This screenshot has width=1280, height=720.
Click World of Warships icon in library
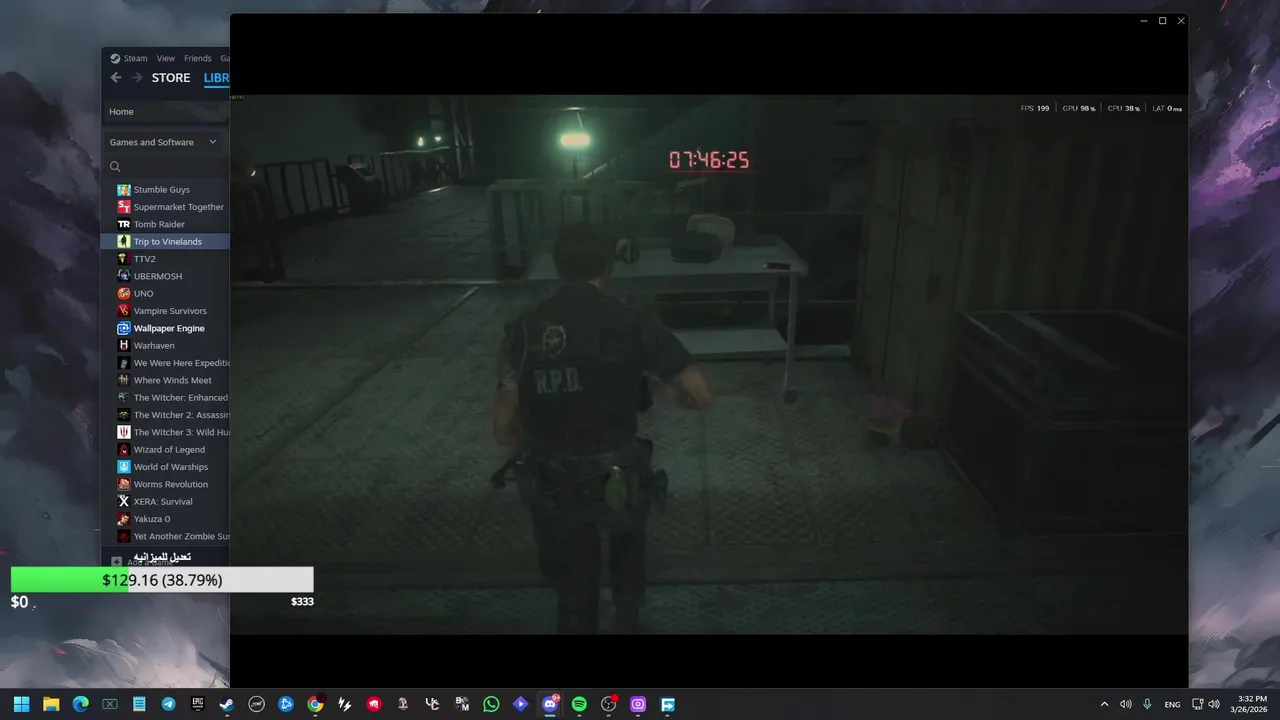click(124, 467)
